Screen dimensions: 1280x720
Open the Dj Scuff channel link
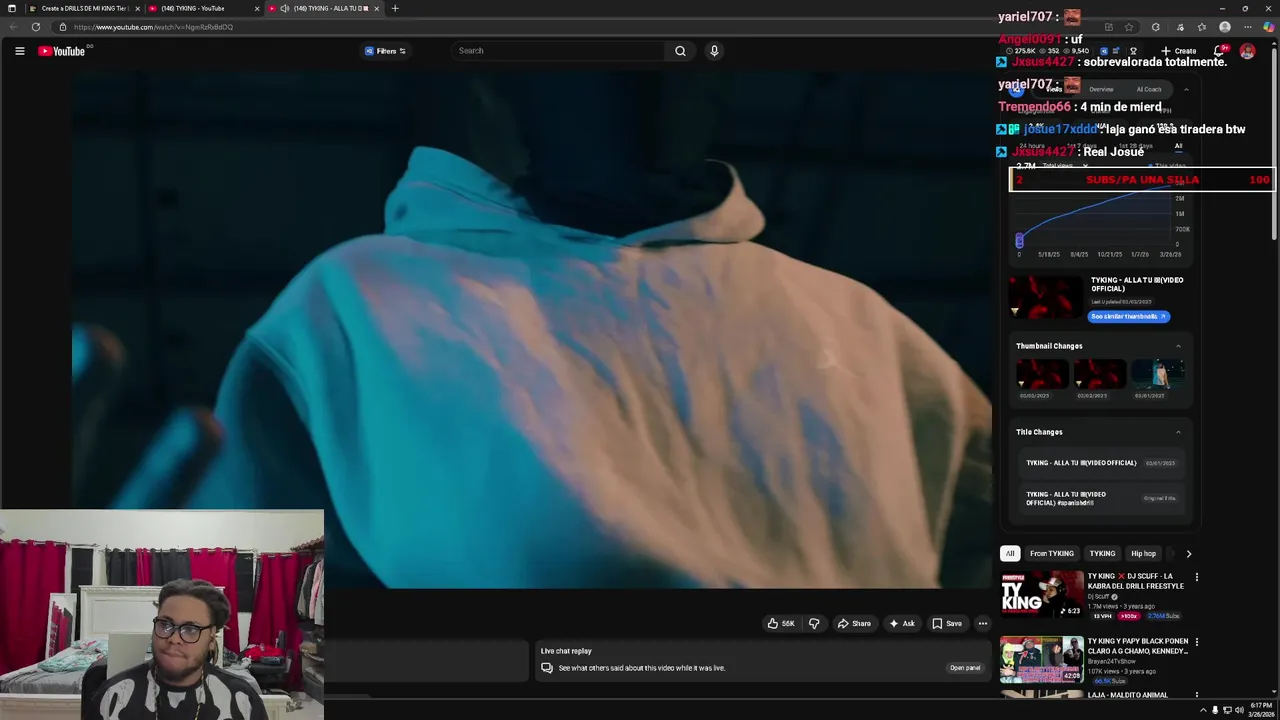tap(1101, 597)
